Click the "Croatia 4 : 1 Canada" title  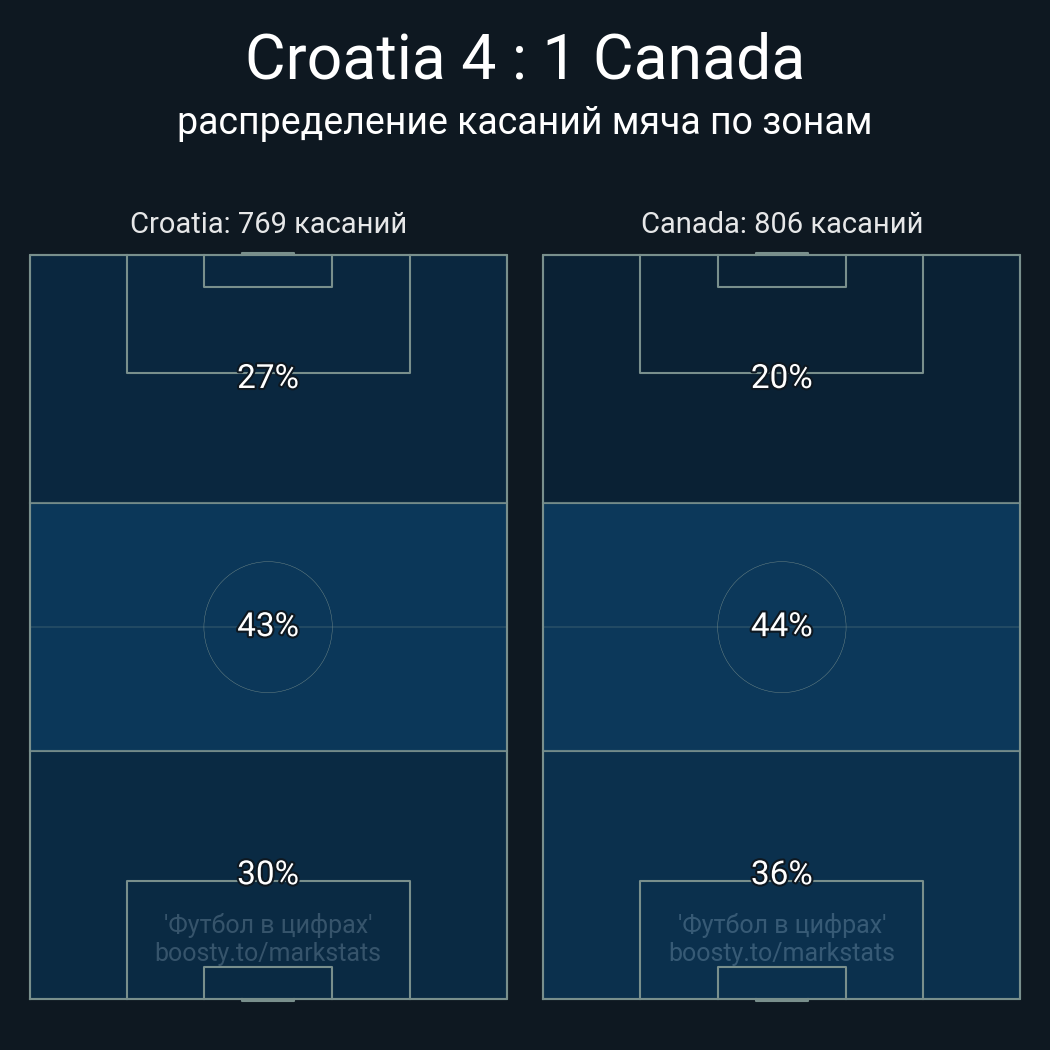pyautogui.click(x=524, y=58)
